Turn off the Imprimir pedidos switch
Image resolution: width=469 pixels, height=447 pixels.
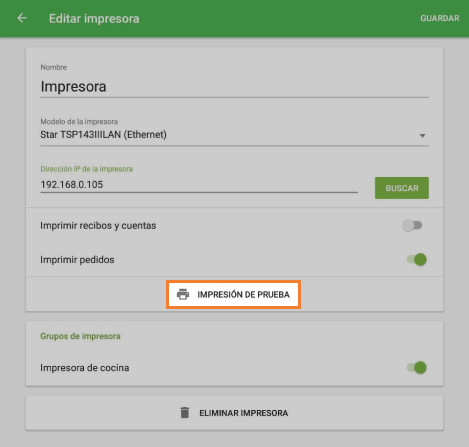pos(417,259)
